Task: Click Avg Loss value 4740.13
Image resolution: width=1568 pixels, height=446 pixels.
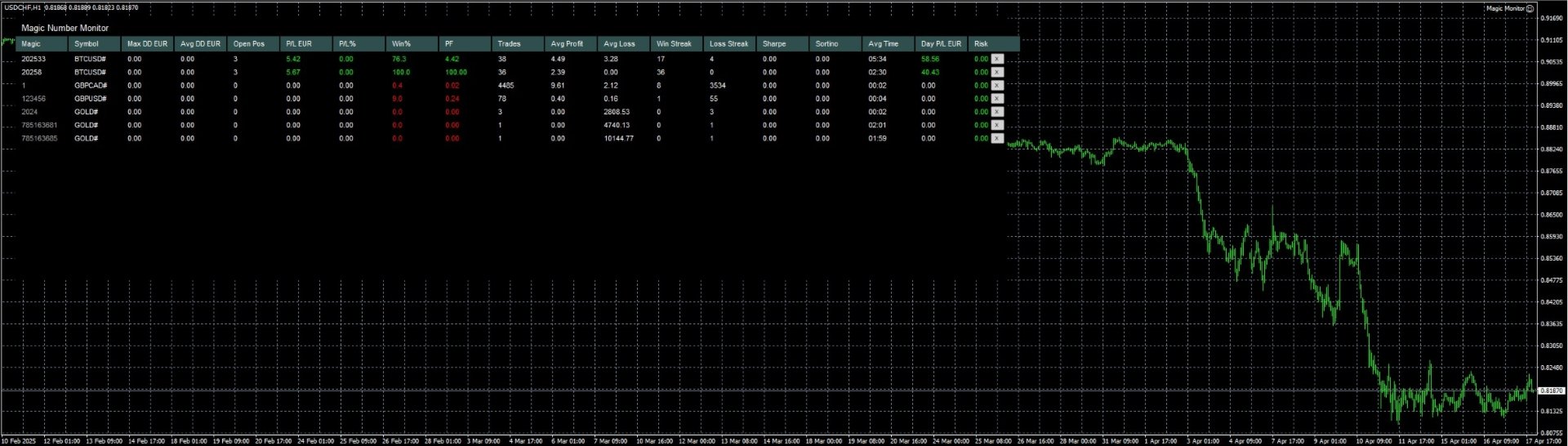Action: pos(617,125)
